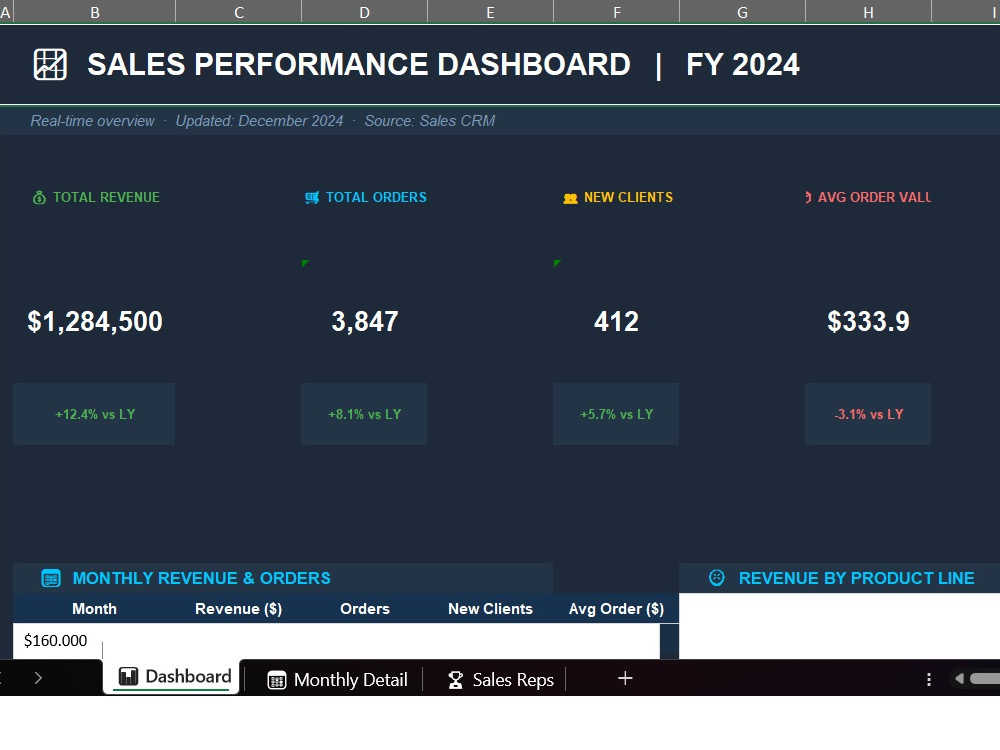Click the TOTAL REVENUE label
Image resolution: width=1000 pixels, height=750 pixels.
coord(107,198)
